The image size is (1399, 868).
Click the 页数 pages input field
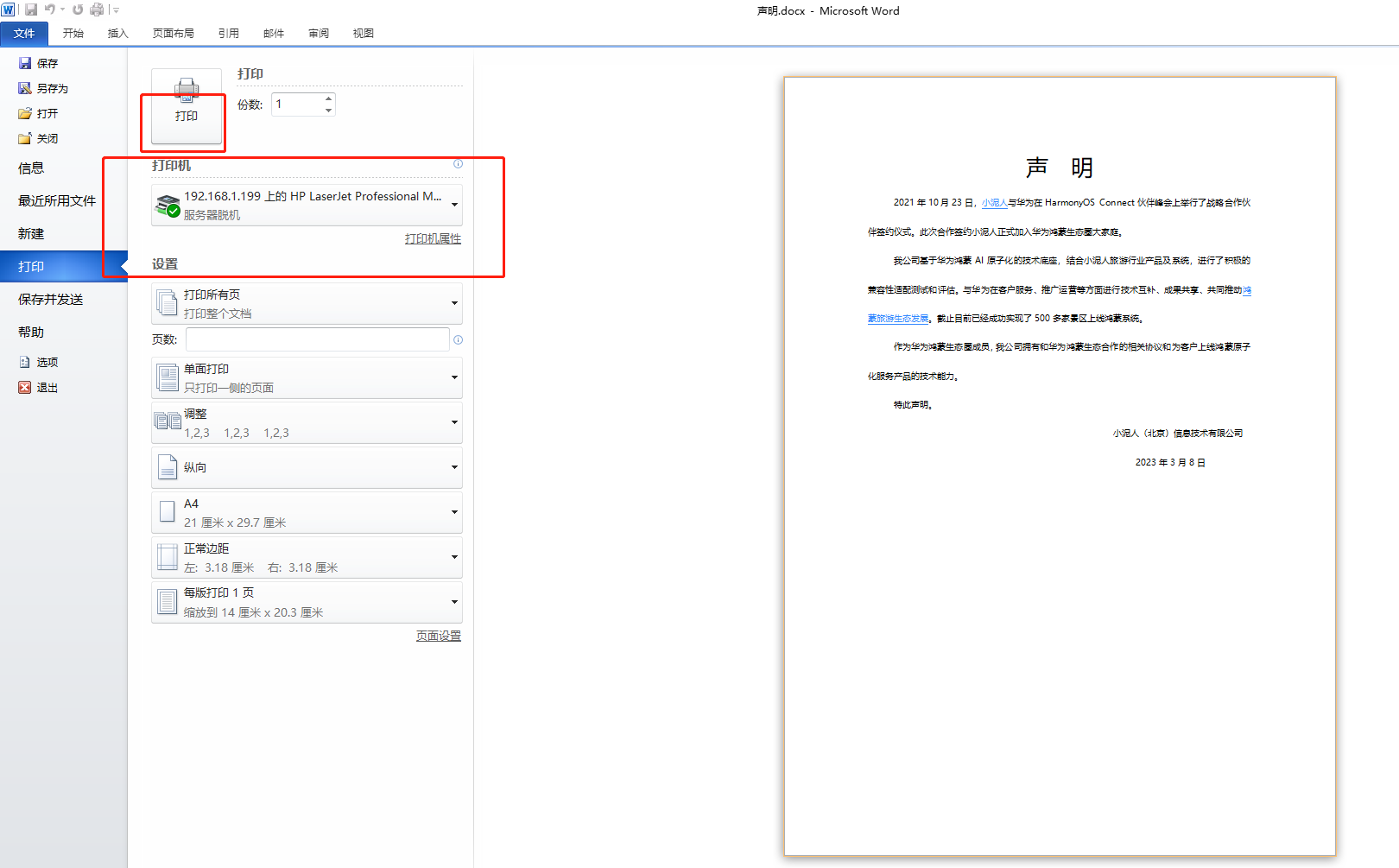[317, 339]
